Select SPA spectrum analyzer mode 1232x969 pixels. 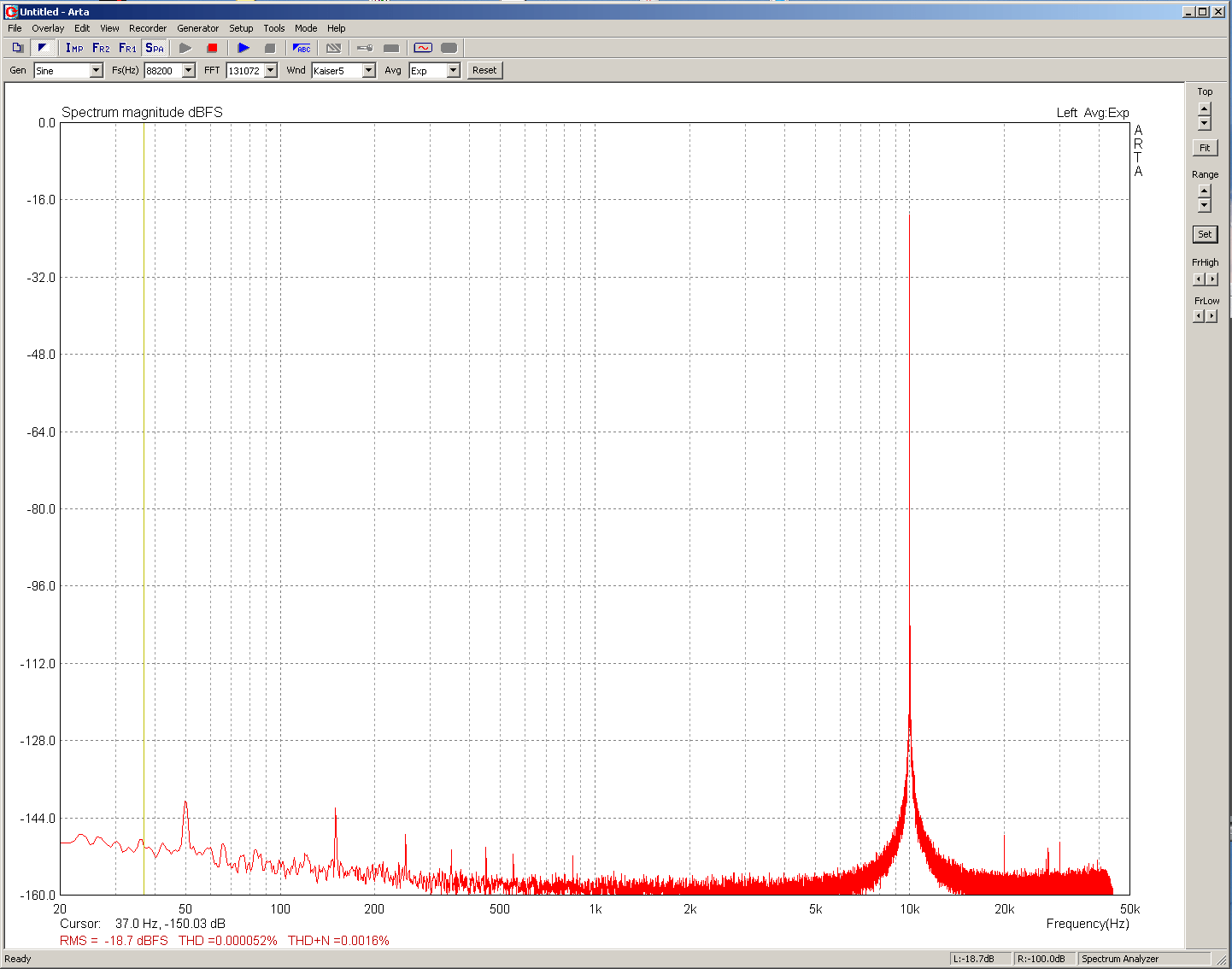155,48
